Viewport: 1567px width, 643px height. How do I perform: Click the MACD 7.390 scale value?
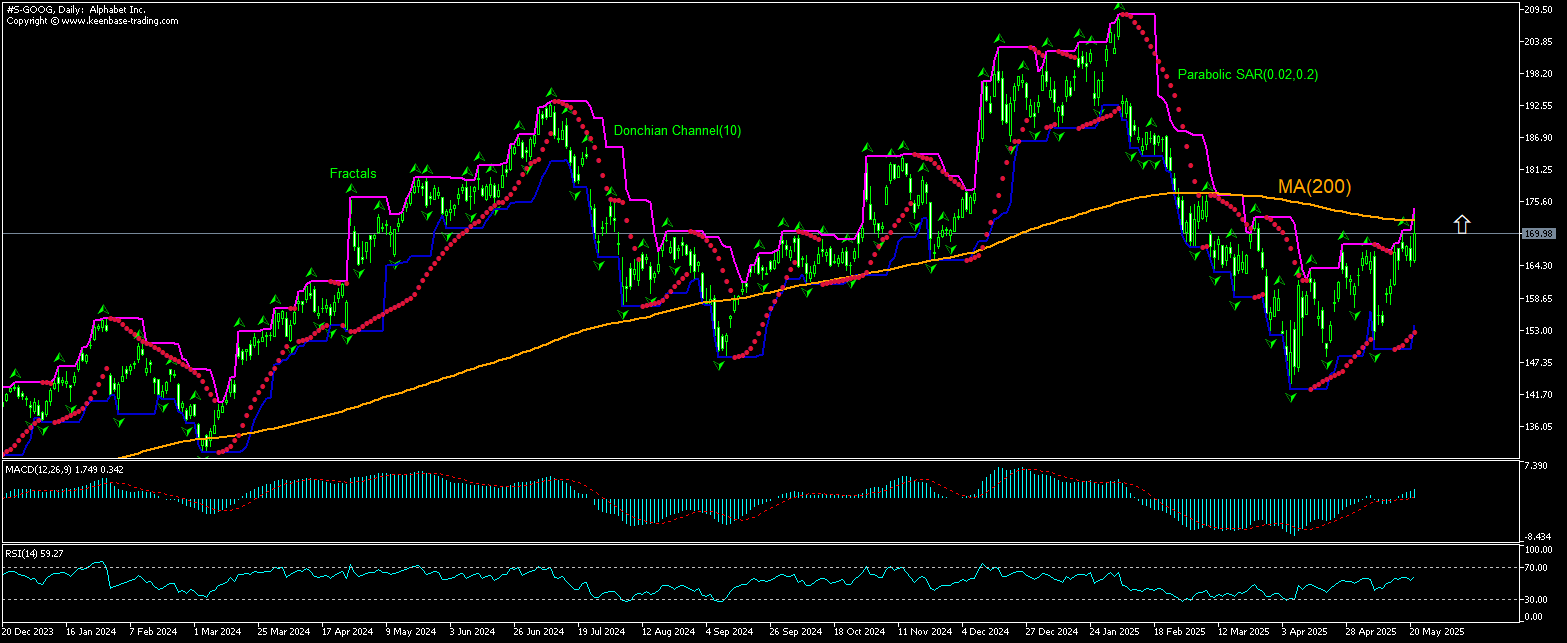[x=1535, y=466]
